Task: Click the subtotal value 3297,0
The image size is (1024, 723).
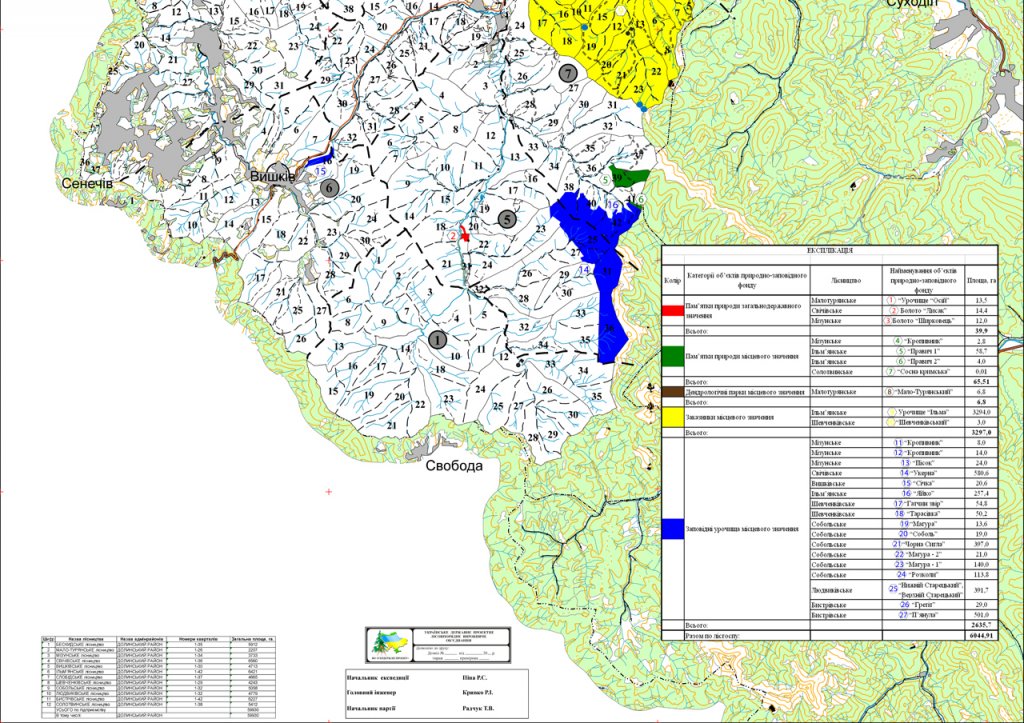Action: [x=982, y=432]
